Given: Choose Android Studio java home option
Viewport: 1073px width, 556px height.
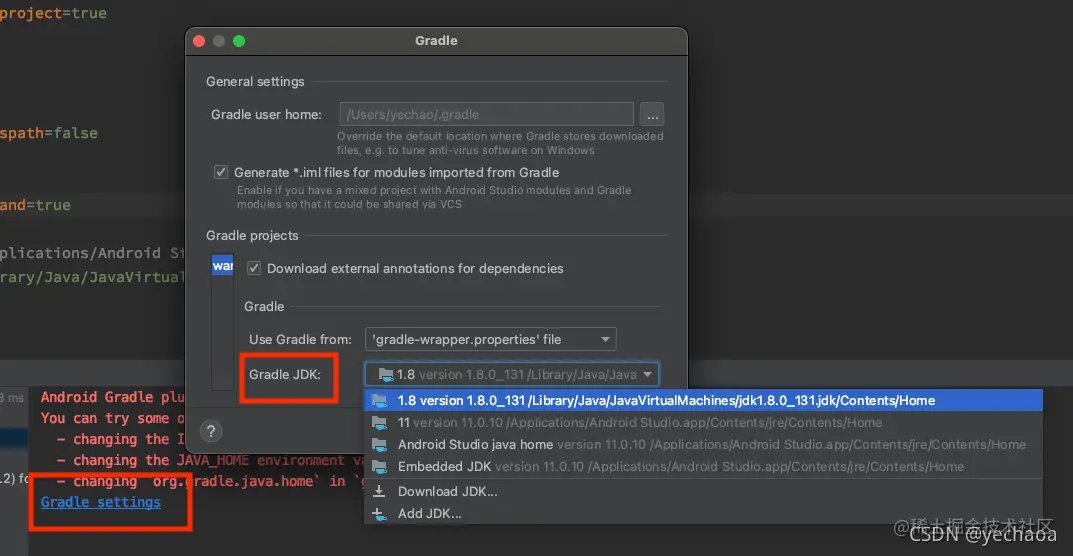Looking at the screenshot, I should pos(703,444).
